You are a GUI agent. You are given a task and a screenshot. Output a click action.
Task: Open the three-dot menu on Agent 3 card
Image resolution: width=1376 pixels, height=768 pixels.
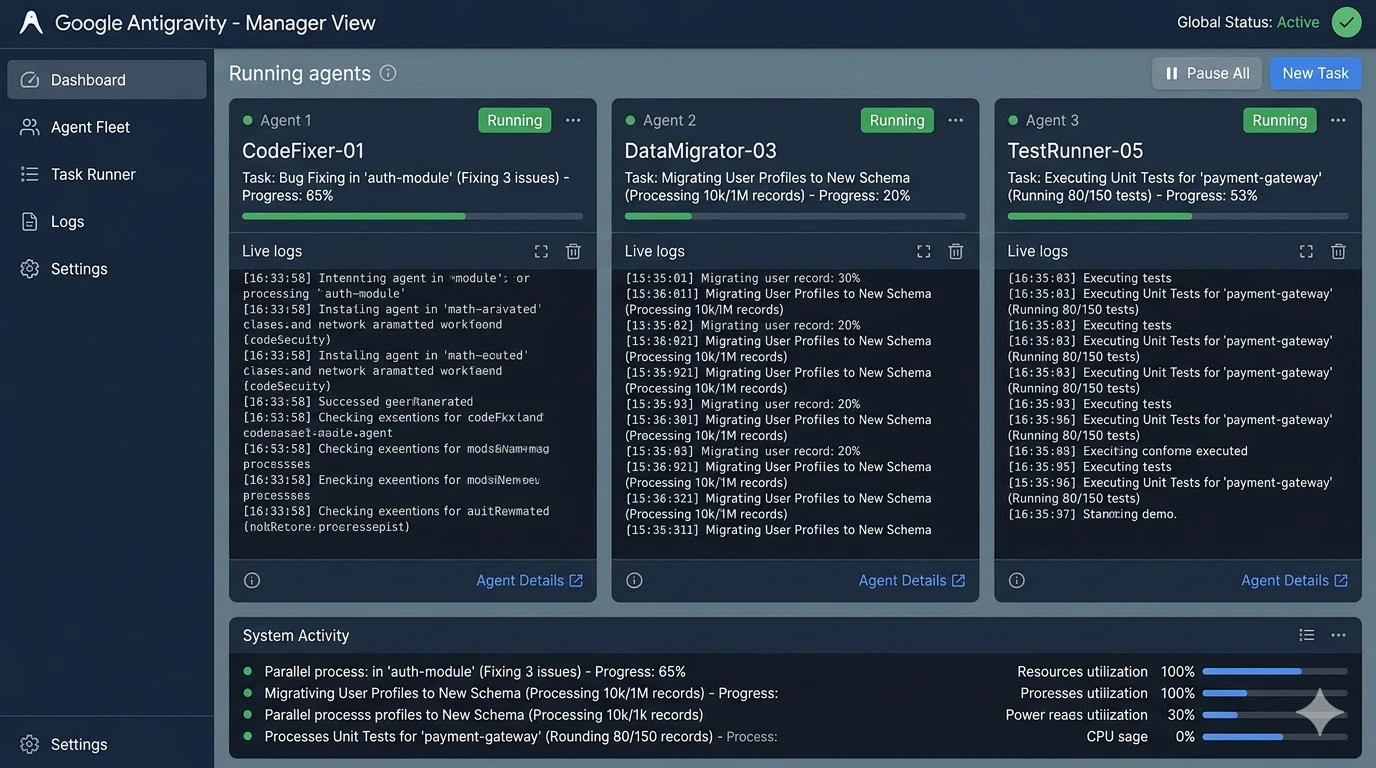click(x=1338, y=120)
